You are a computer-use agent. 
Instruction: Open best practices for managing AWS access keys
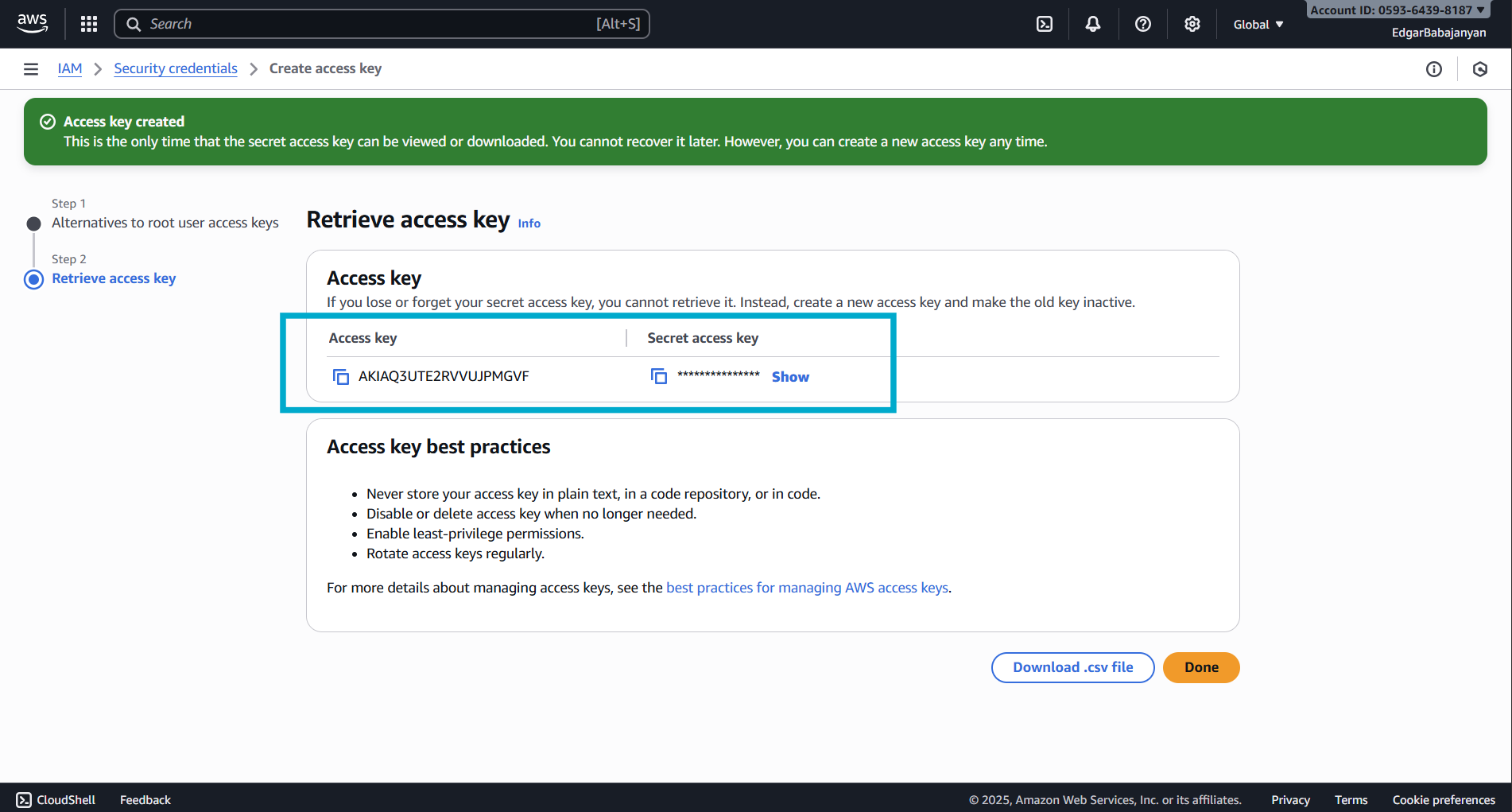[x=807, y=587]
